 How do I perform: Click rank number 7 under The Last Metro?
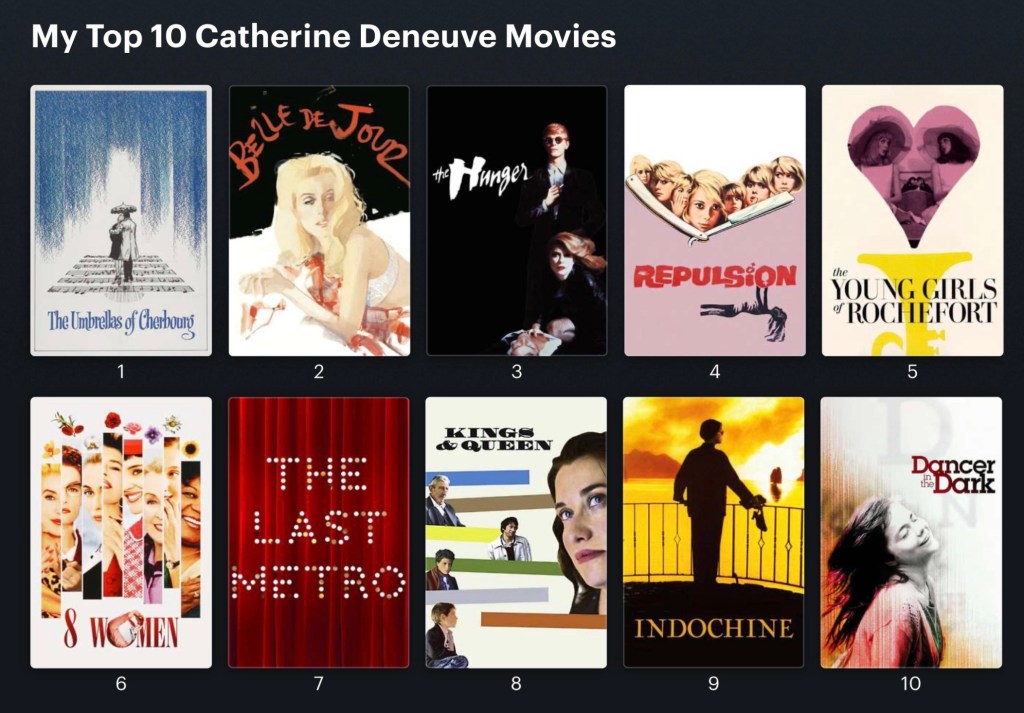click(x=319, y=684)
